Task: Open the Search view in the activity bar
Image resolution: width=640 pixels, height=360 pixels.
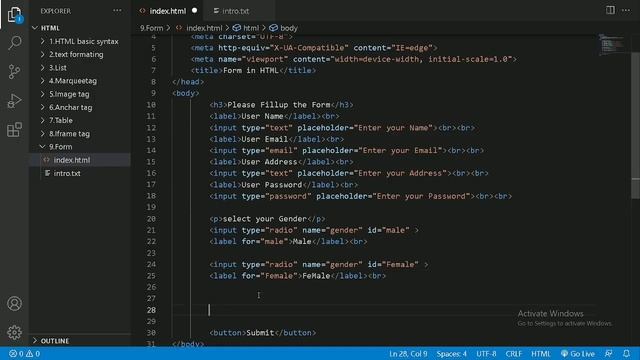Action: coord(14,42)
